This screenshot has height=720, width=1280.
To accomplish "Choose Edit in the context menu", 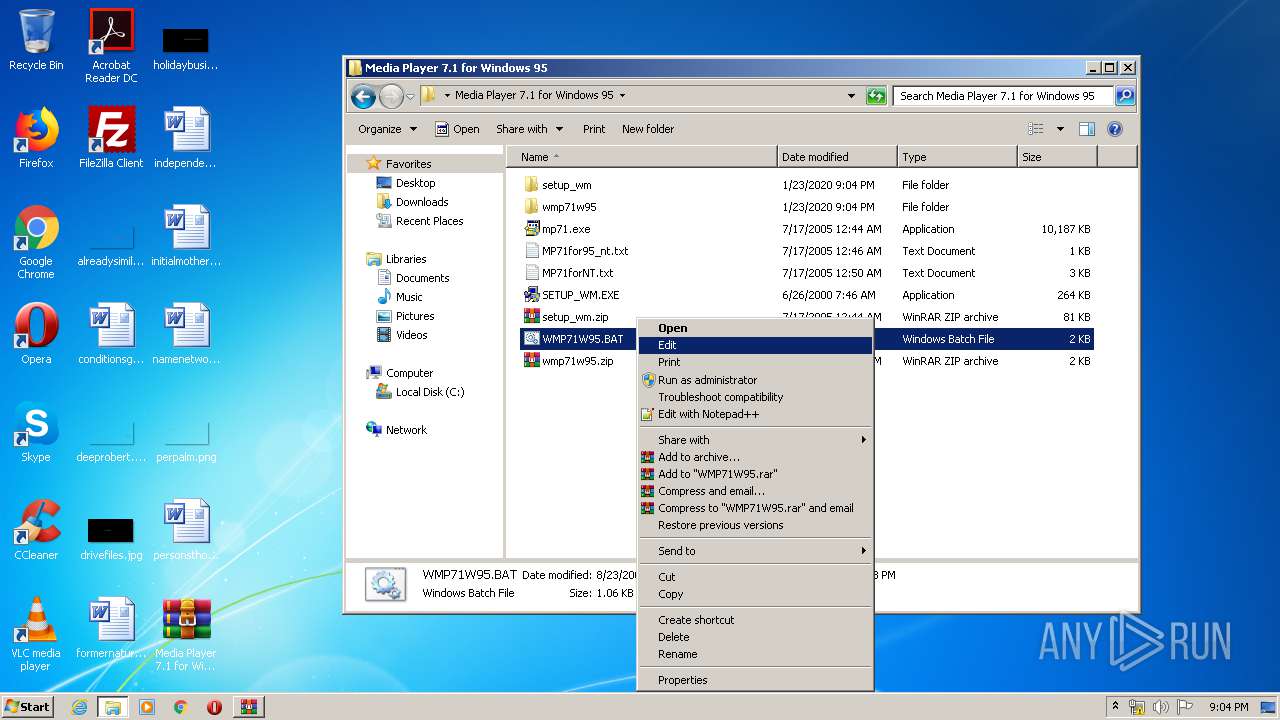I will pos(756,345).
